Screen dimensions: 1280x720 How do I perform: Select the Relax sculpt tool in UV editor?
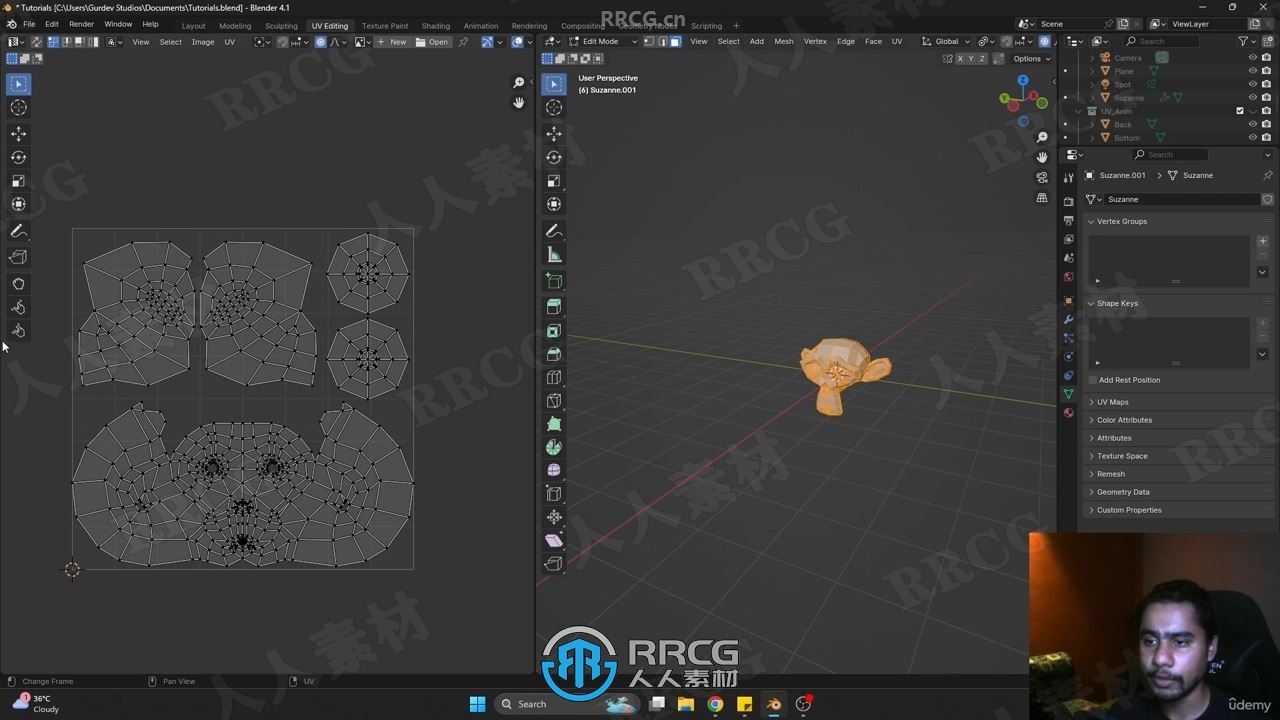[18, 307]
